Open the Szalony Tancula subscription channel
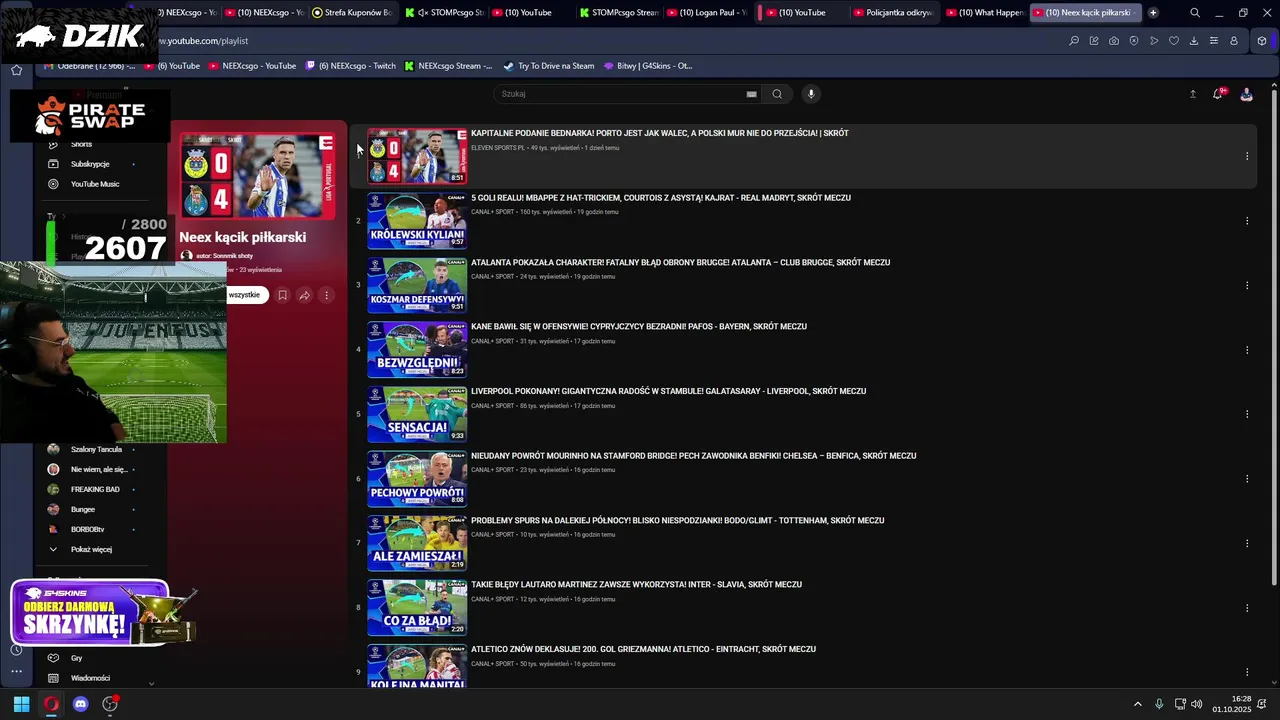This screenshot has height=720, width=1280. click(90, 449)
